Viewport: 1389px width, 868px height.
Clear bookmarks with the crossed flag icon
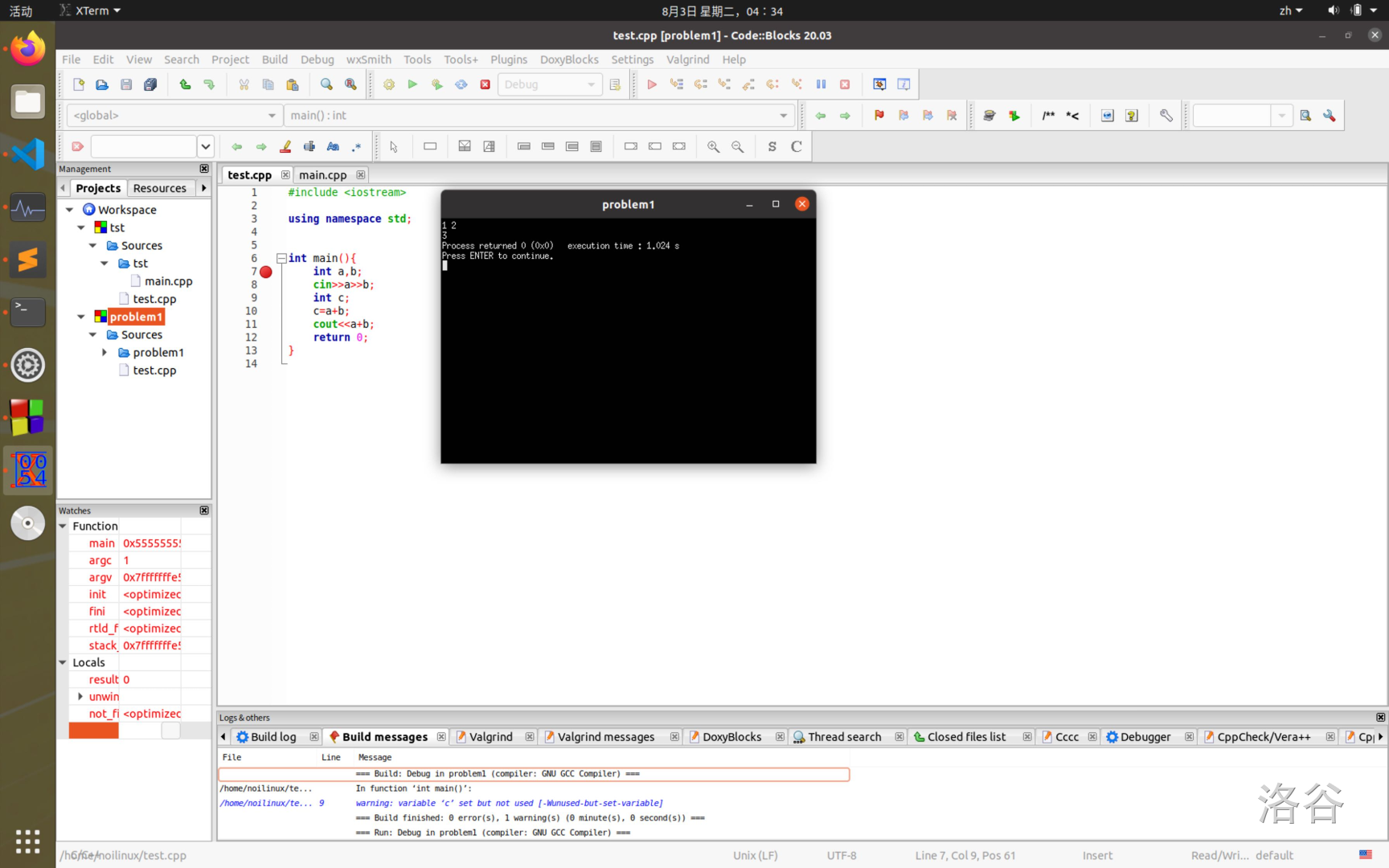[x=952, y=116]
